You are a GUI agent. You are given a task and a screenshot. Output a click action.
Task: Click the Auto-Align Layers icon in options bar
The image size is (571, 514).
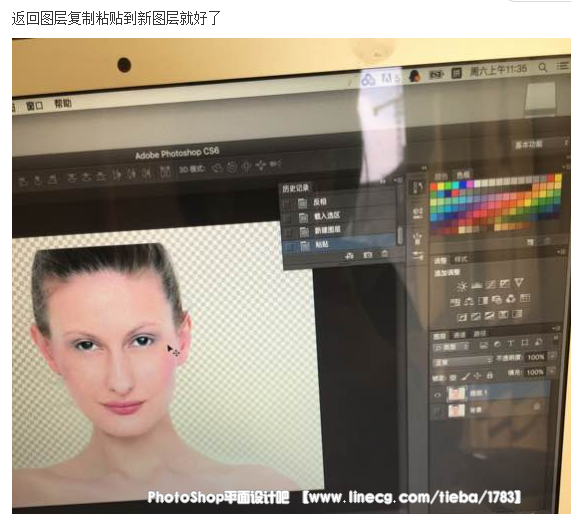coord(165,171)
